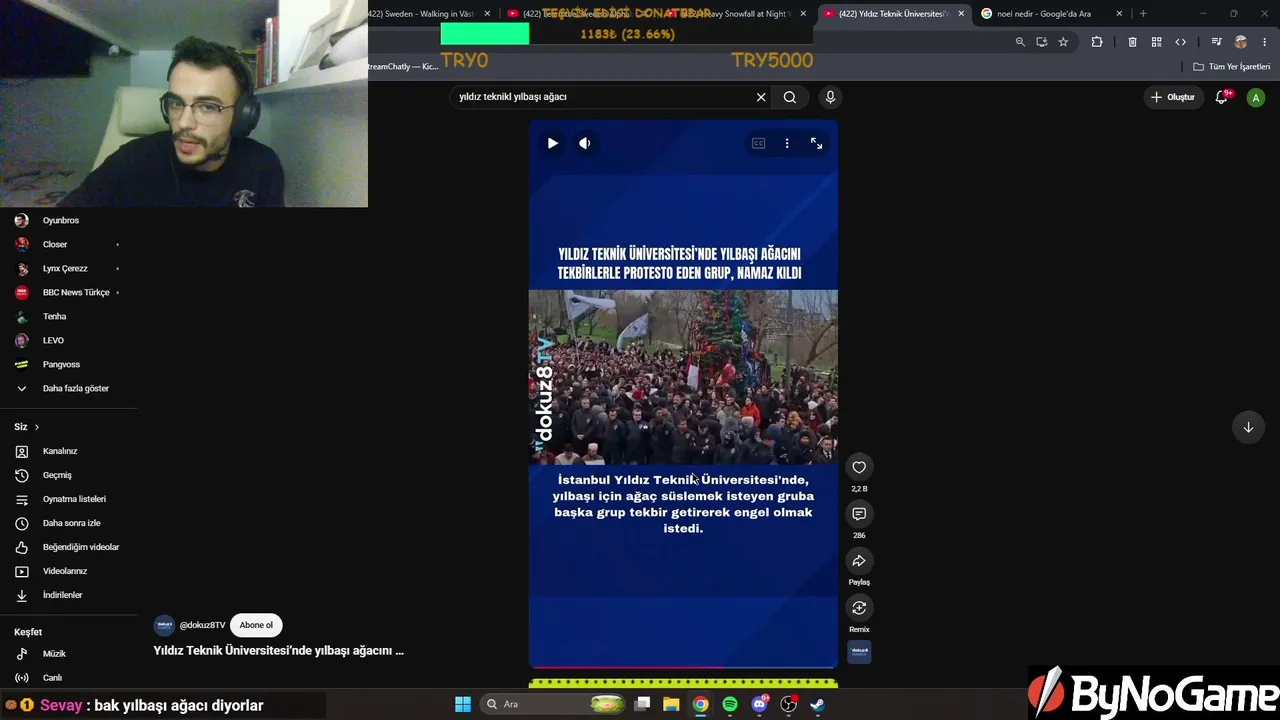Click the YouTube search input field

click(603, 97)
